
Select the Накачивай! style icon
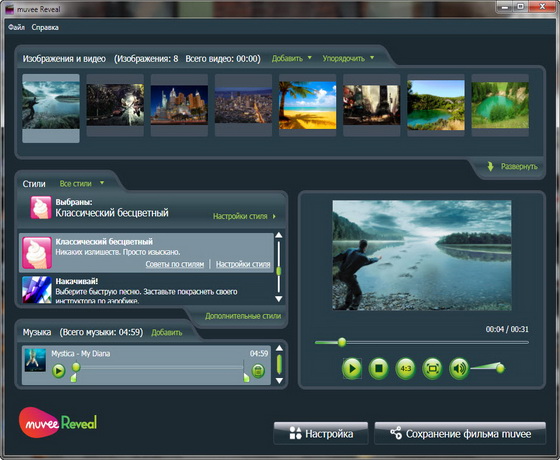(37, 290)
